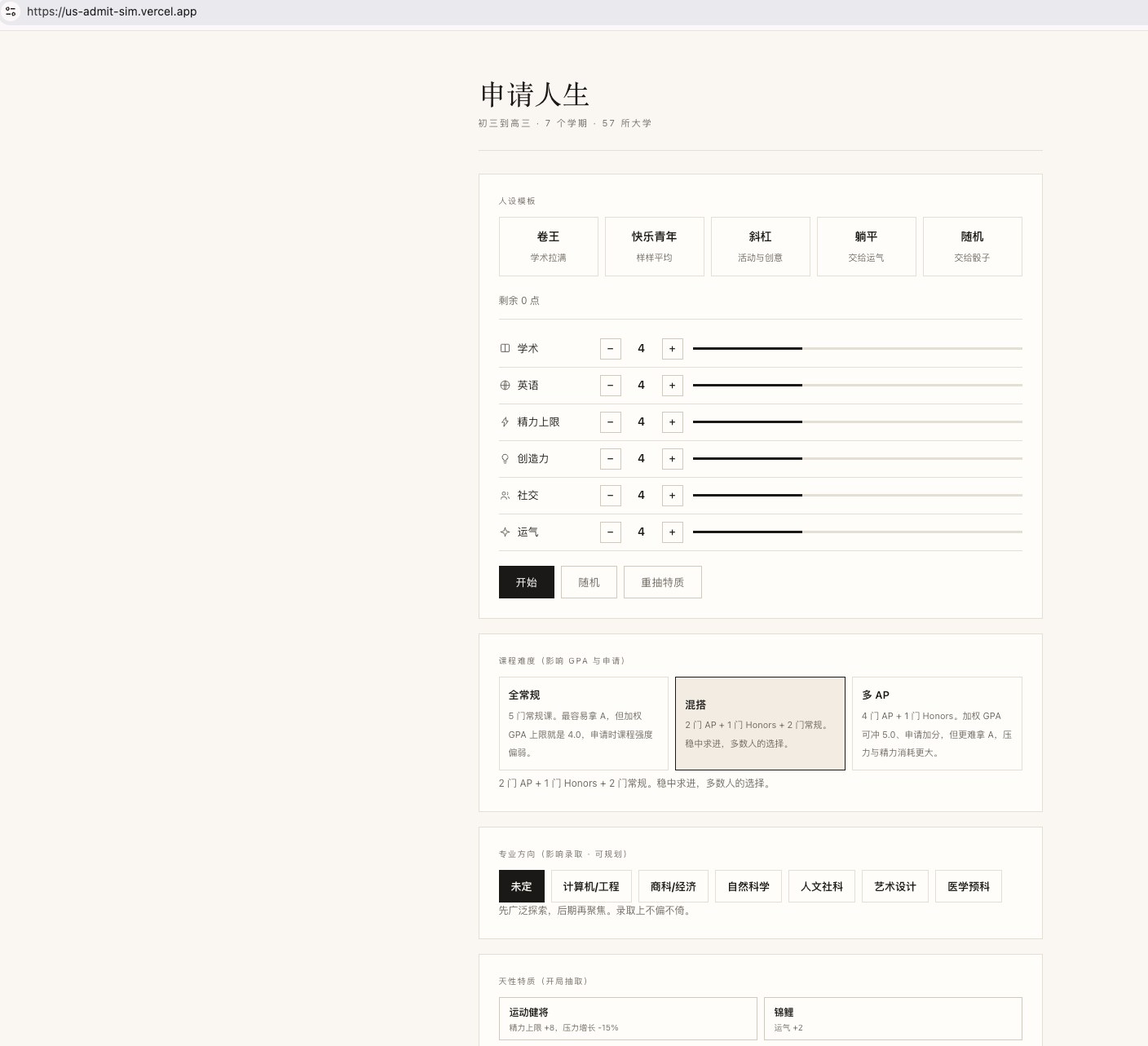Image resolution: width=1148 pixels, height=1046 pixels.
Task: Choose the 混搭 course difficulty
Action: 760,723
